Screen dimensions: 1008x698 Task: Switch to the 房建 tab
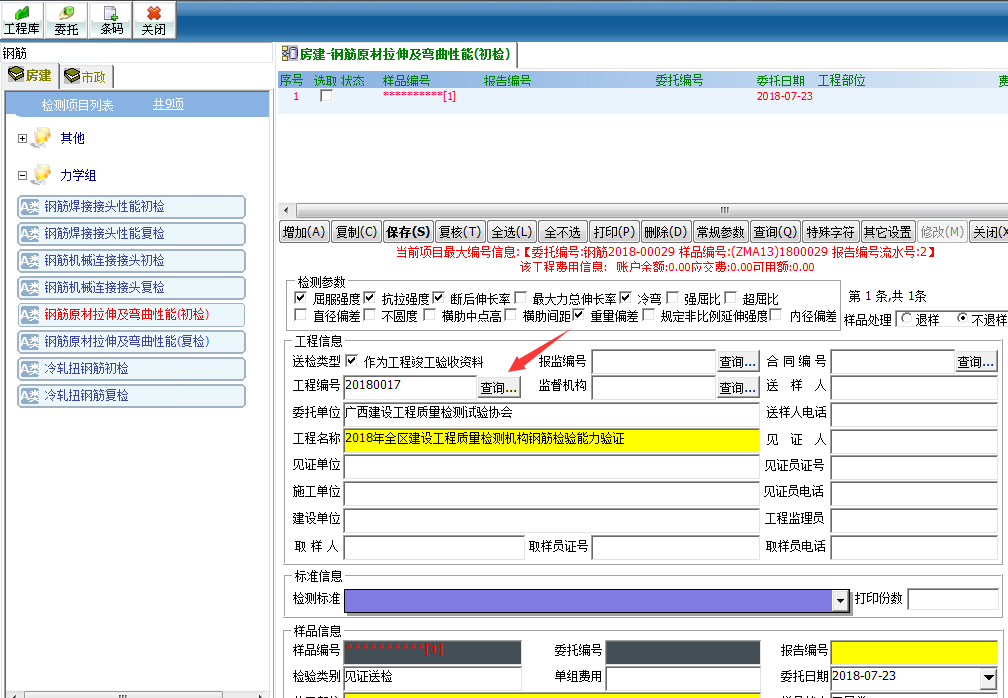pyautogui.click(x=31, y=76)
